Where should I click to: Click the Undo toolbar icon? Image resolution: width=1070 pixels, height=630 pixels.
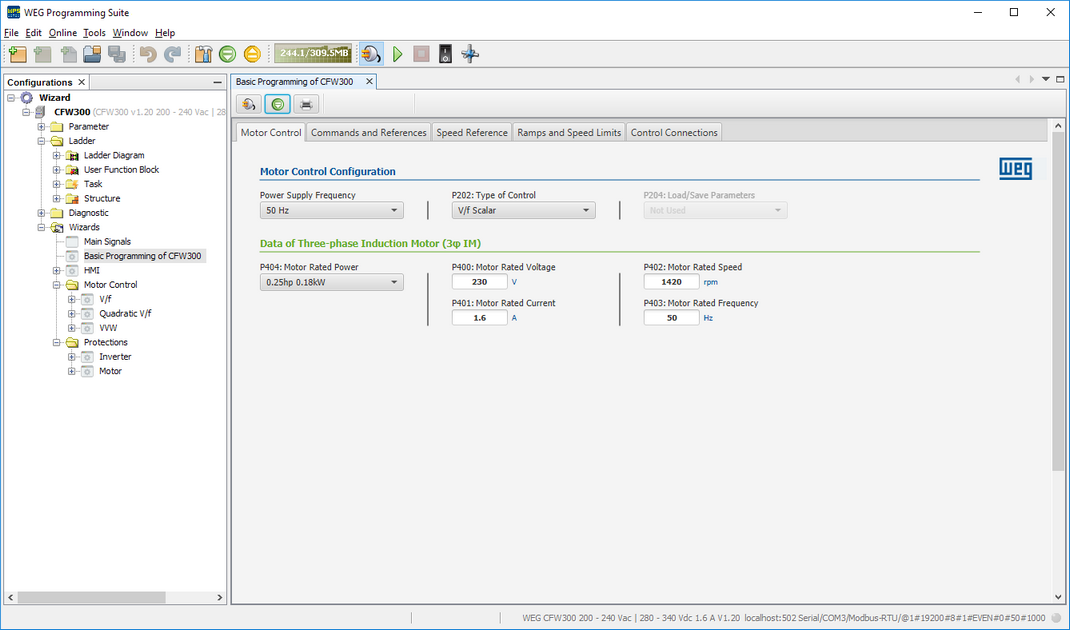(148, 53)
